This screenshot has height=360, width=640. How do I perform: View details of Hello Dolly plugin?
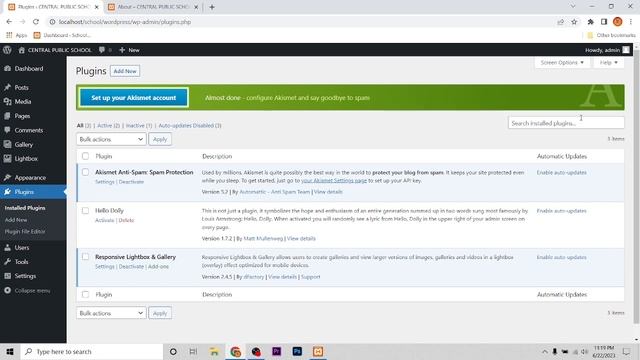[301, 238]
